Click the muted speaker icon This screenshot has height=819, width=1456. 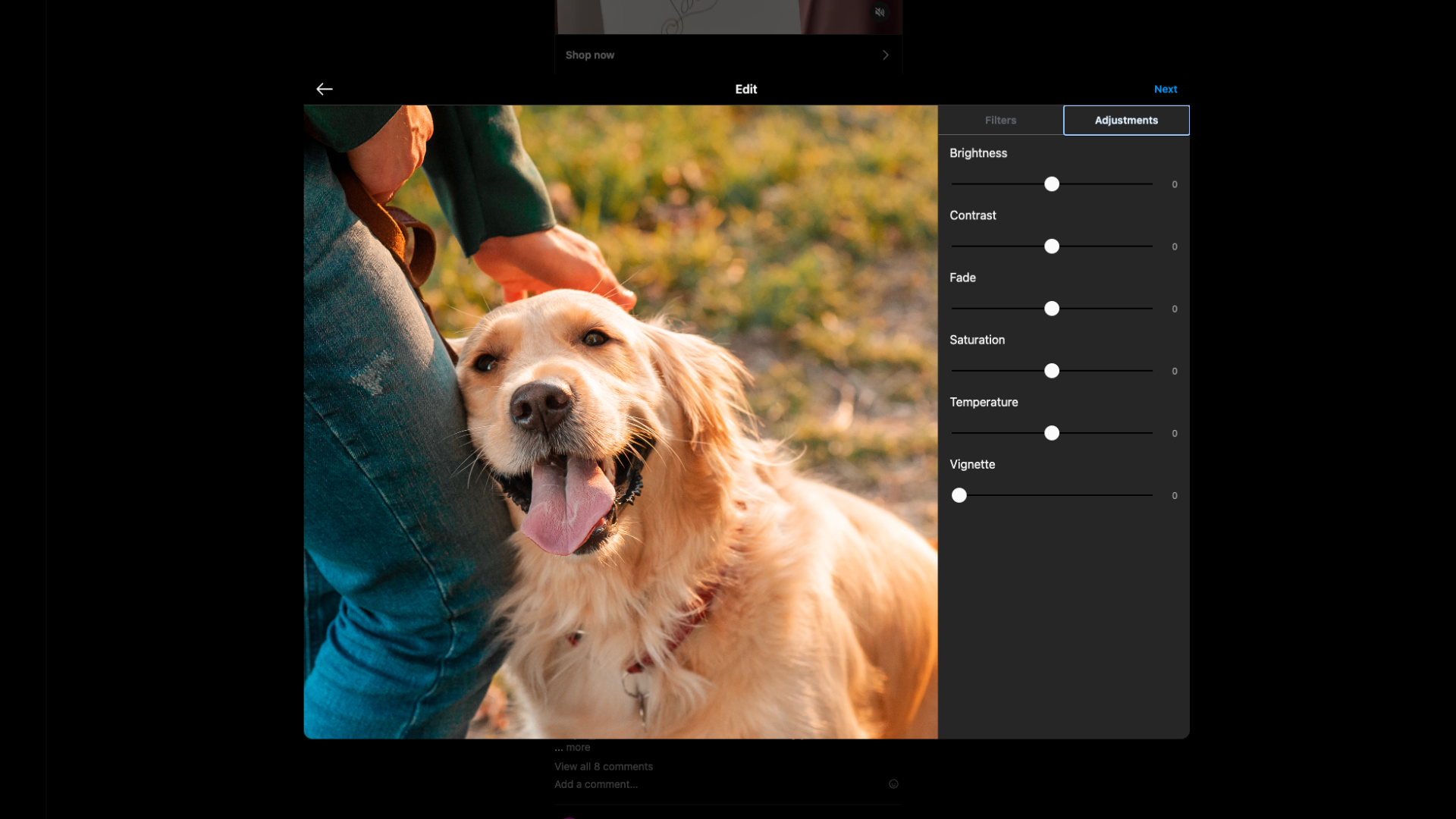point(880,12)
